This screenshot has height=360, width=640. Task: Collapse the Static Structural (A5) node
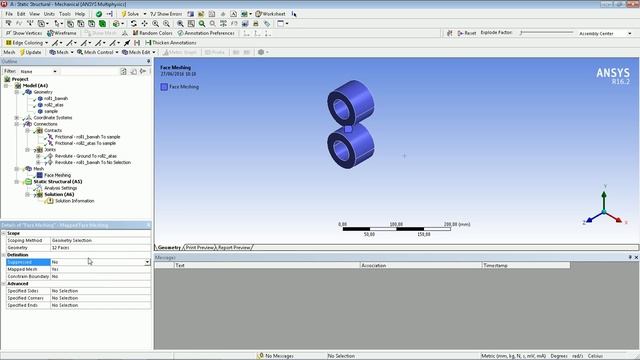pyautogui.click(x=17, y=182)
